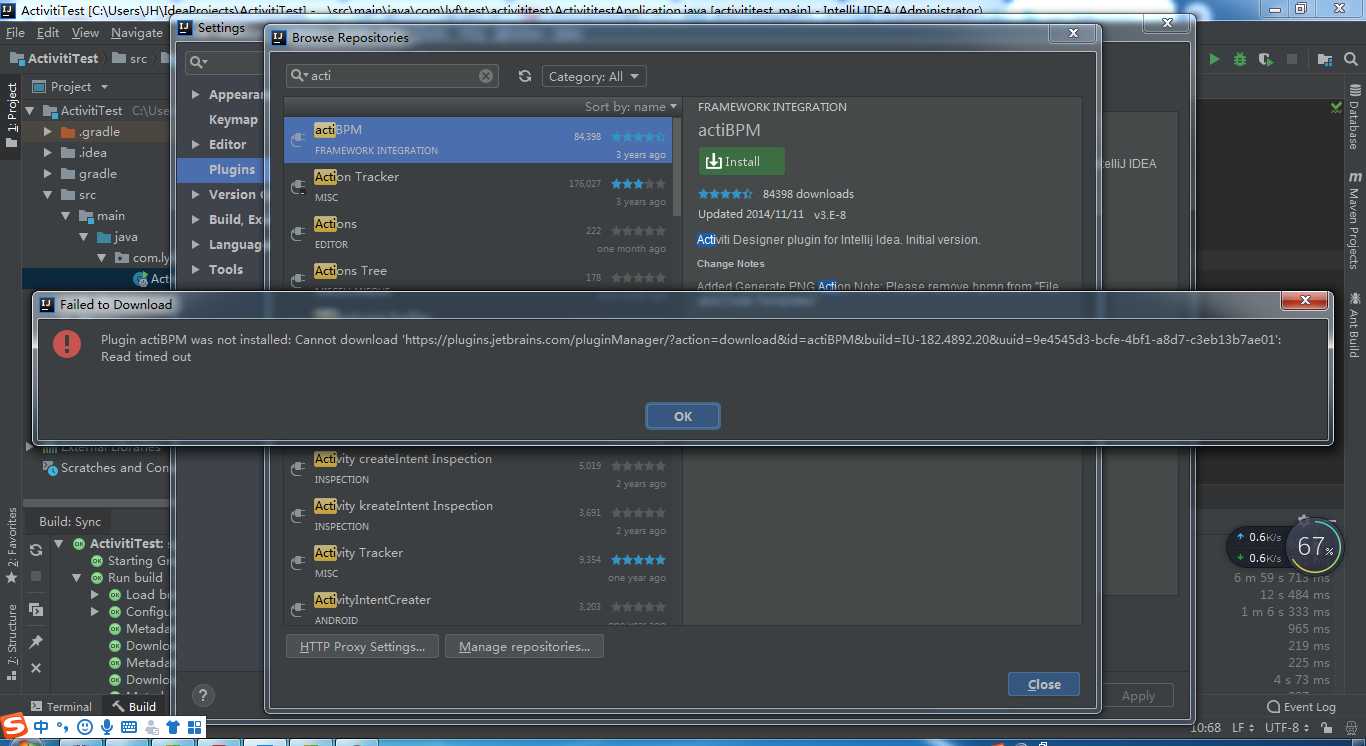This screenshot has height=746, width=1366.
Task: Select 'ActivityIntentCreater' plugin row
Action: tap(478, 607)
